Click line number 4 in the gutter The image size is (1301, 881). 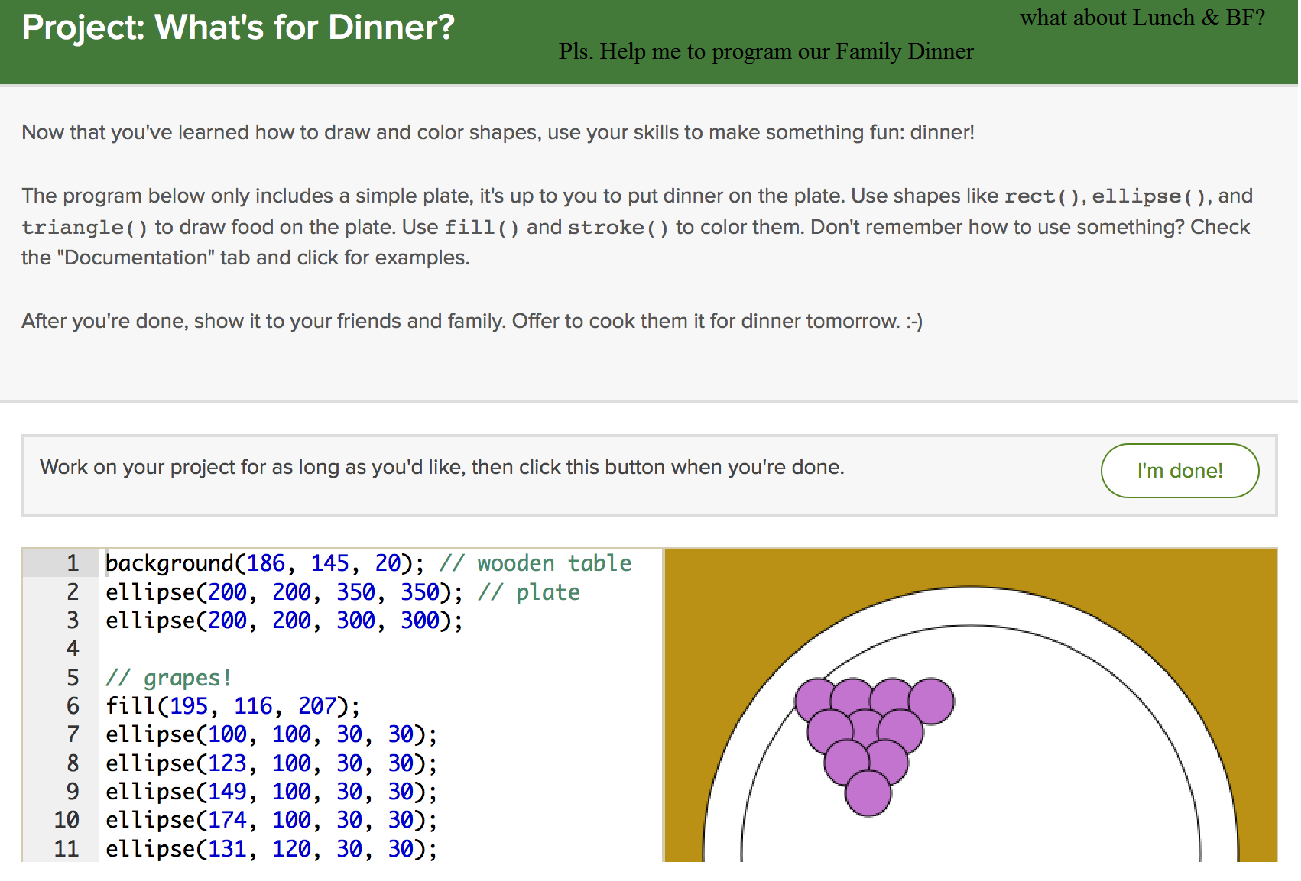(x=72, y=649)
